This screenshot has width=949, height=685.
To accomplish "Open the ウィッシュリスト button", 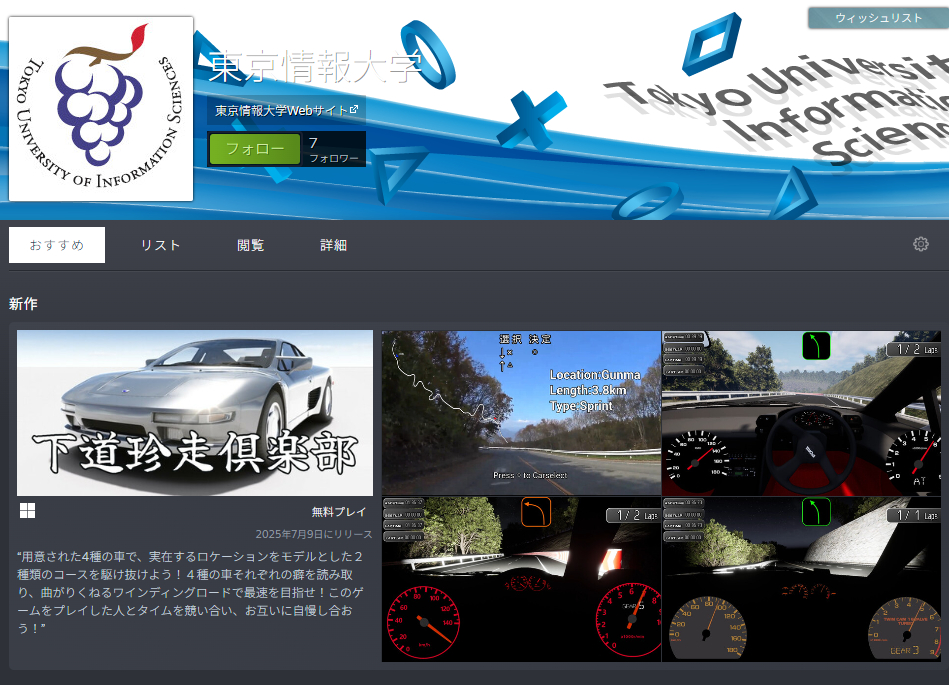I will point(879,18).
